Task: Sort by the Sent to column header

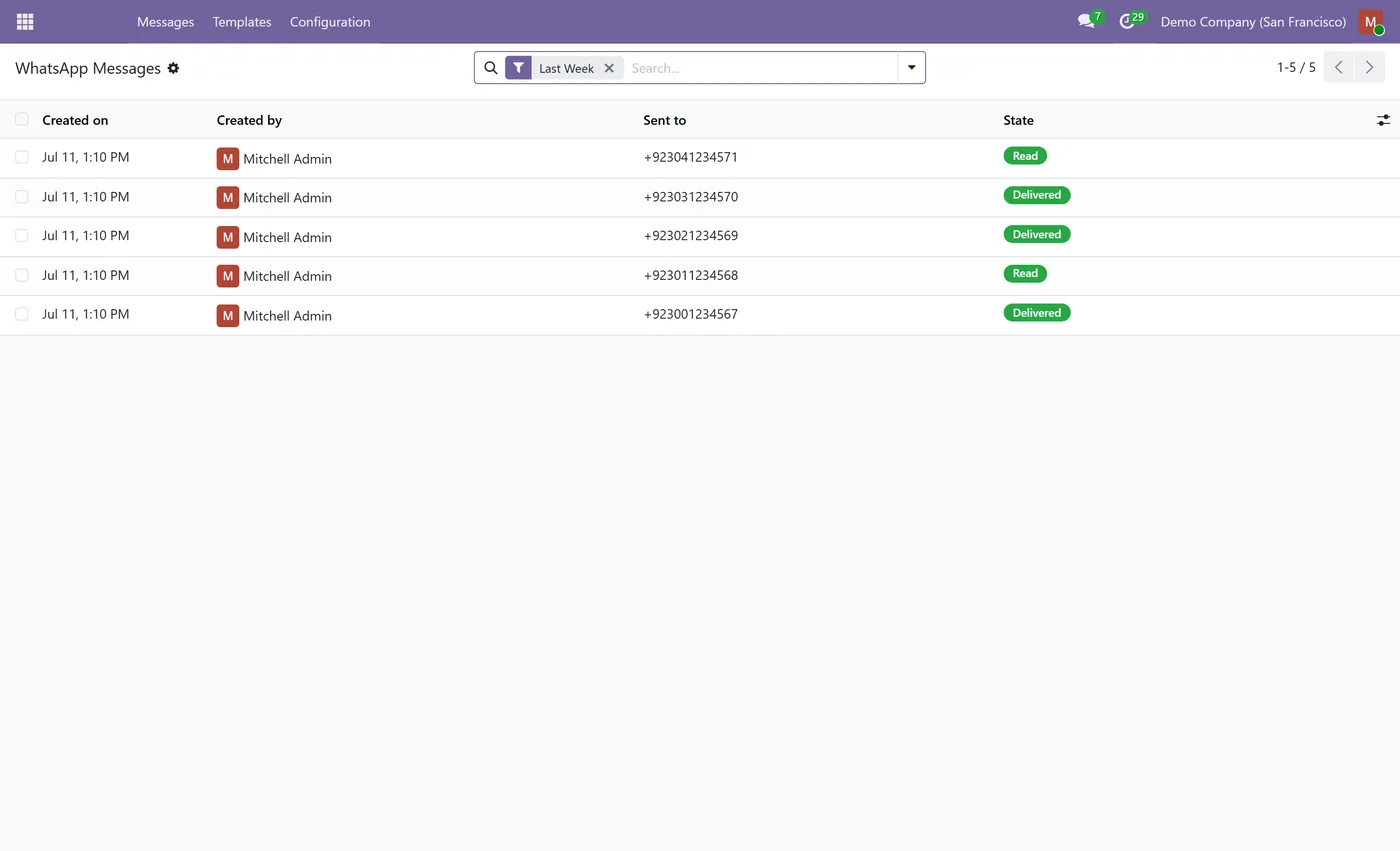Action: tap(665, 120)
